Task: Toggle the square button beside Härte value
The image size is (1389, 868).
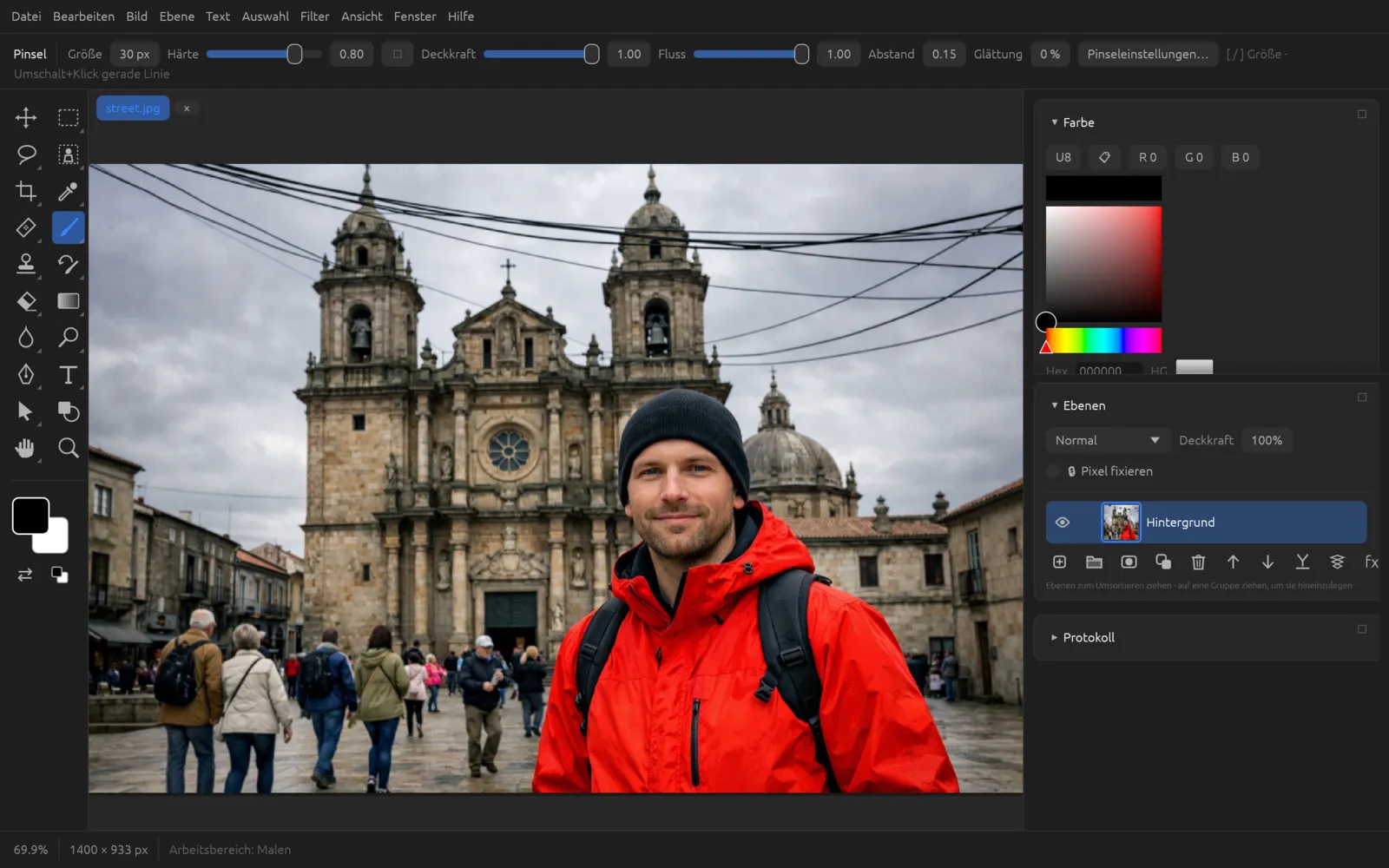Action: pyautogui.click(x=398, y=54)
